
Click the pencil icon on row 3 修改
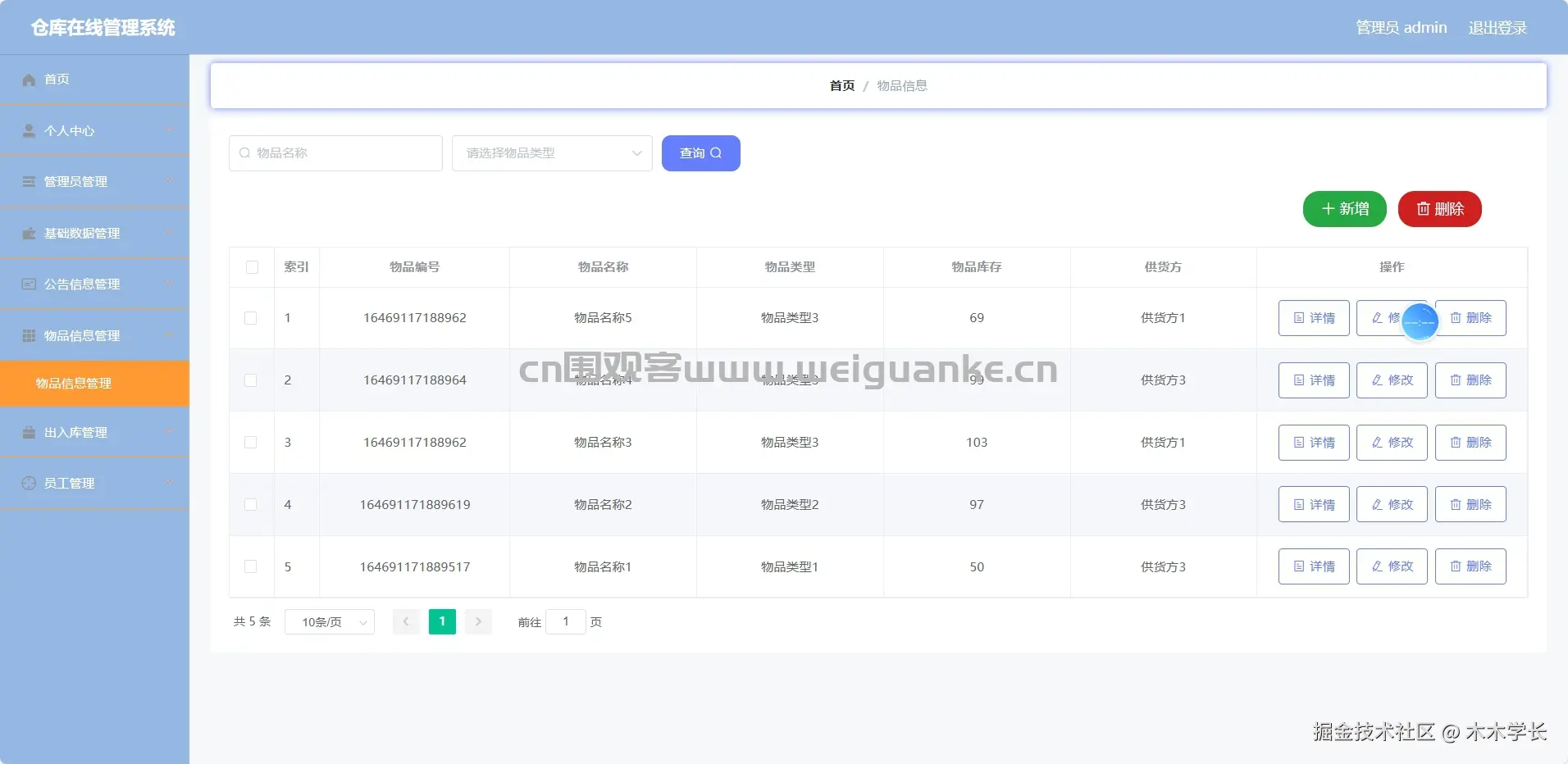click(x=1377, y=443)
